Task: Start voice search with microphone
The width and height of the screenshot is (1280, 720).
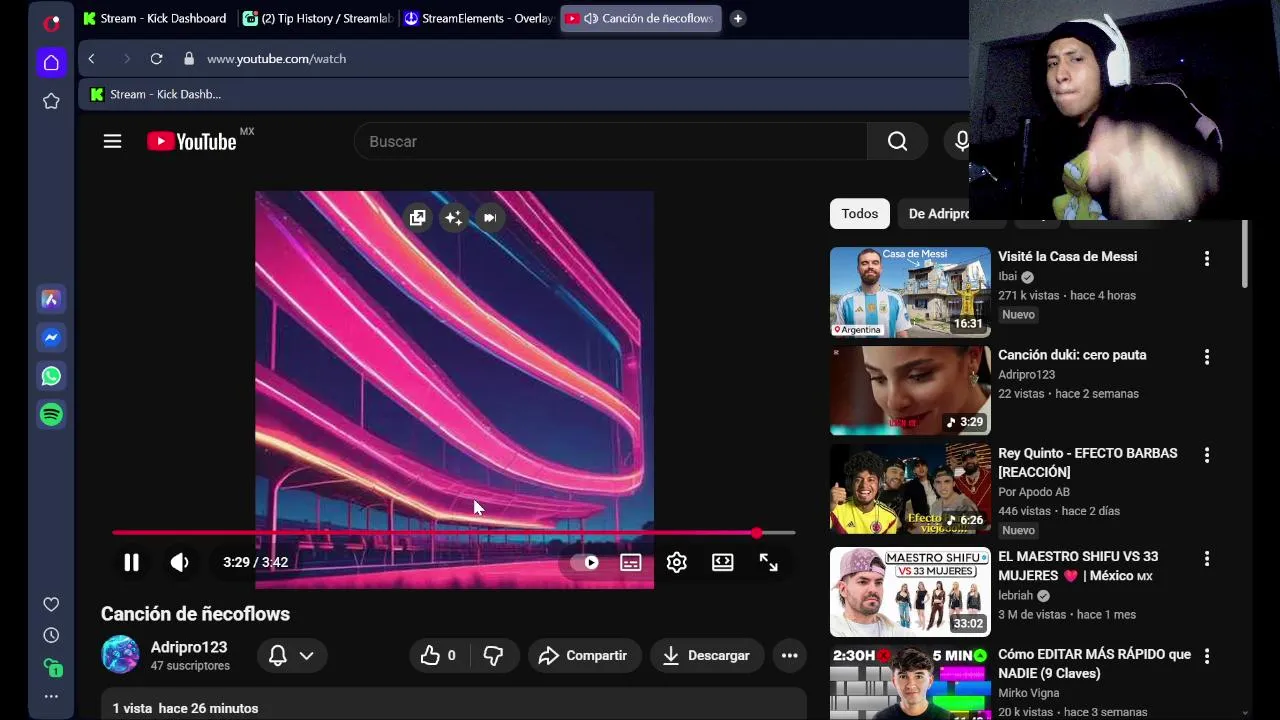Action: tap(960, 142)
